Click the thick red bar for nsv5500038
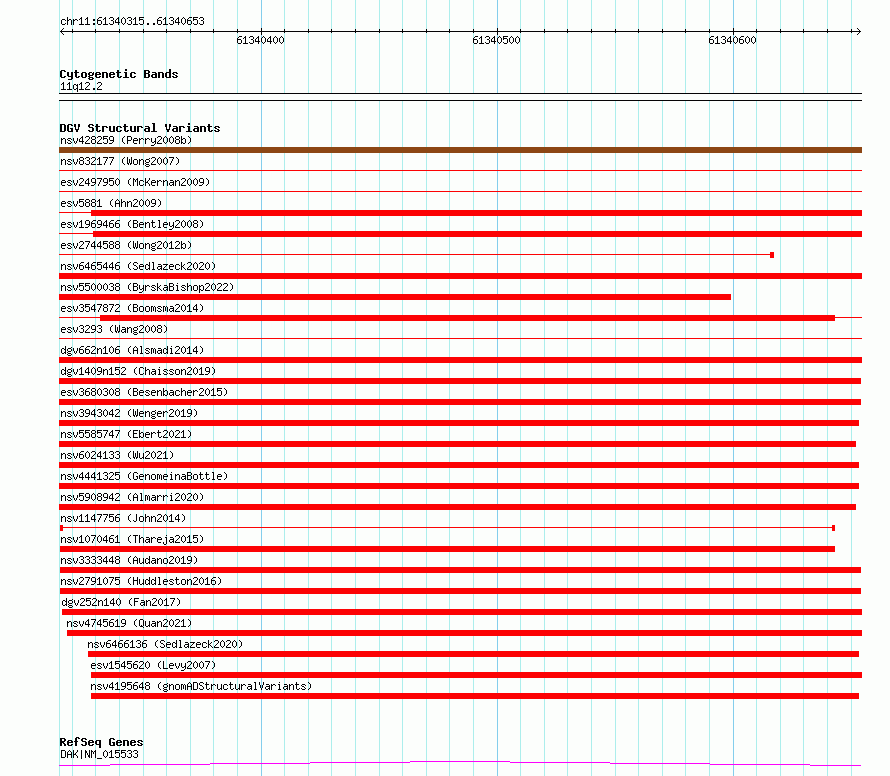The height and width of the screenshot is (776, 890). click(395, 297)
